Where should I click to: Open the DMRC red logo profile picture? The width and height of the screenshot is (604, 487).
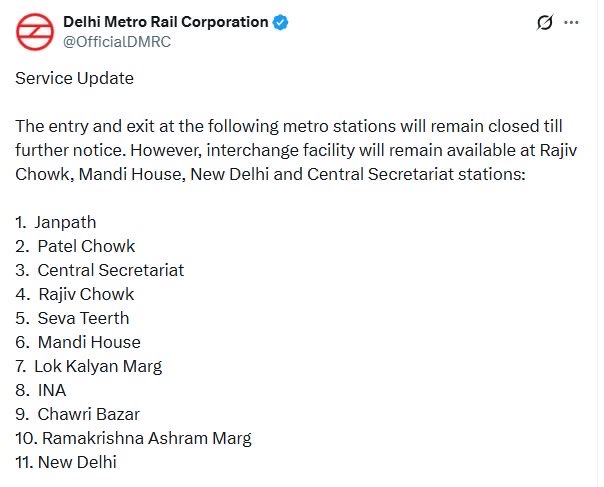35,32
